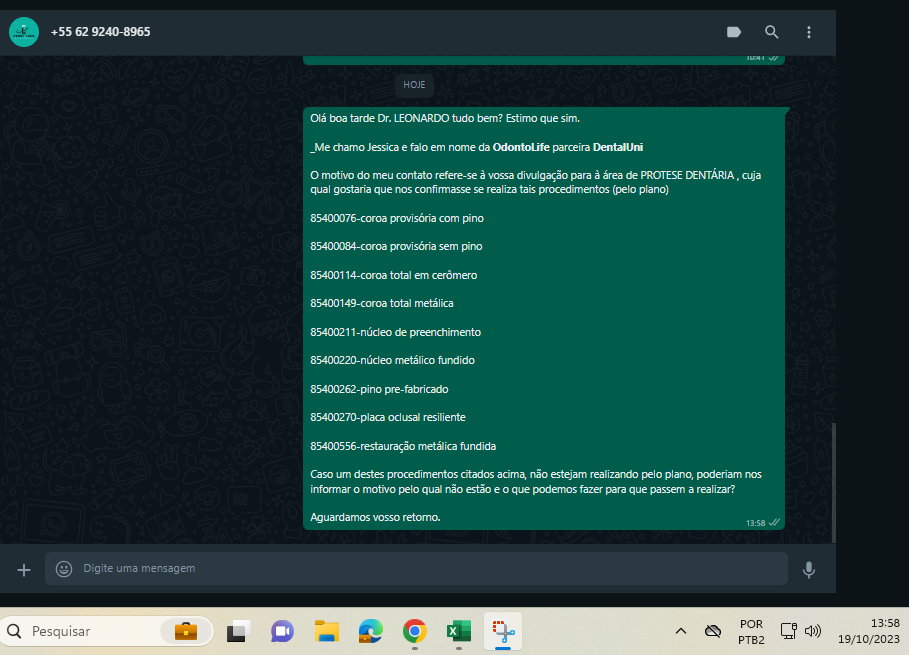Open the chat three-dot menu
Image resolution: width=909 pixels, height=655 pixels.
click(809, 32)
